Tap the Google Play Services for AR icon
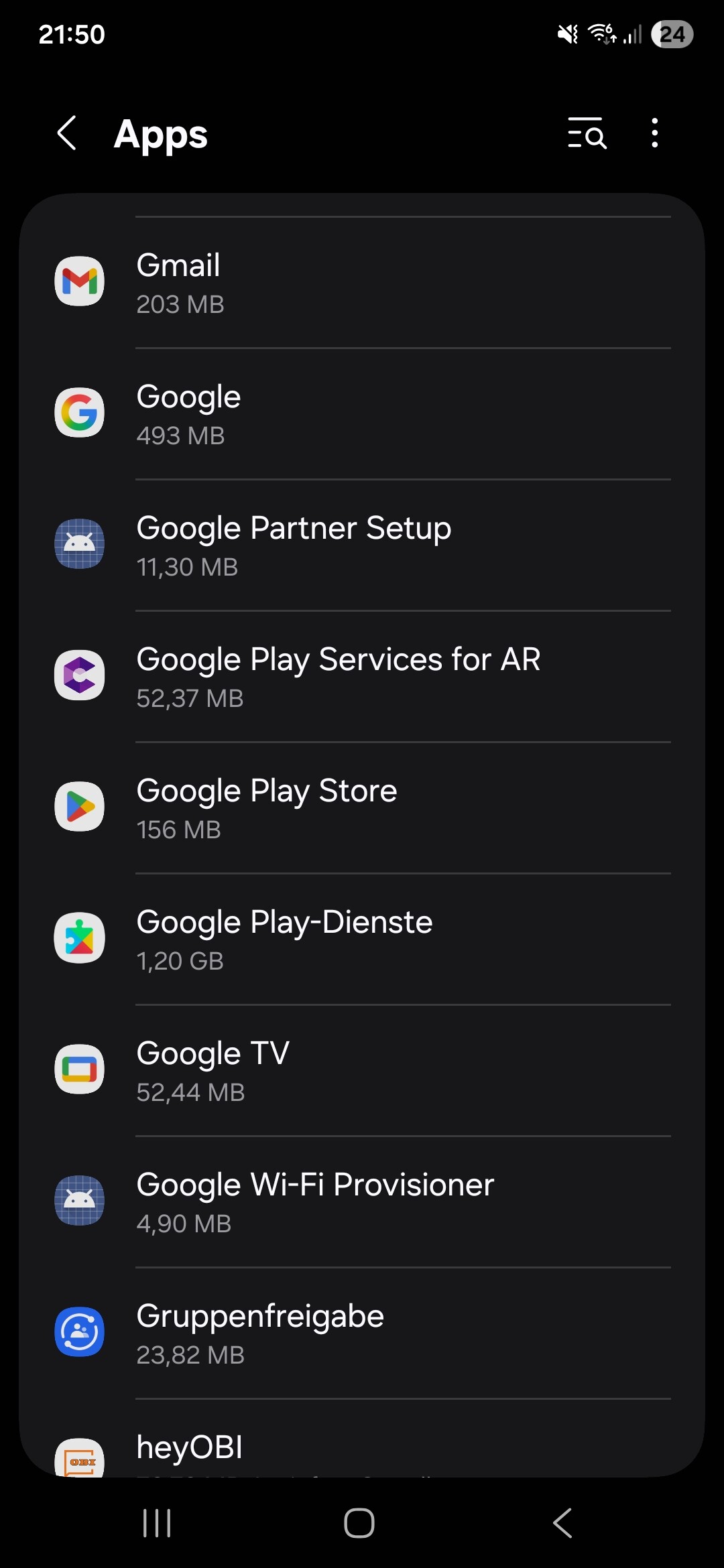Viewport: 724px width, 1568px height. 79,675
